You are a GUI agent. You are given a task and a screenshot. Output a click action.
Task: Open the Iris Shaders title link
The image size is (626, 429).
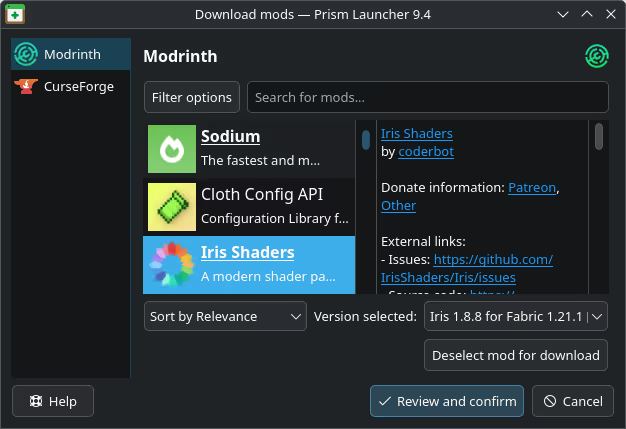click(416, 133)
